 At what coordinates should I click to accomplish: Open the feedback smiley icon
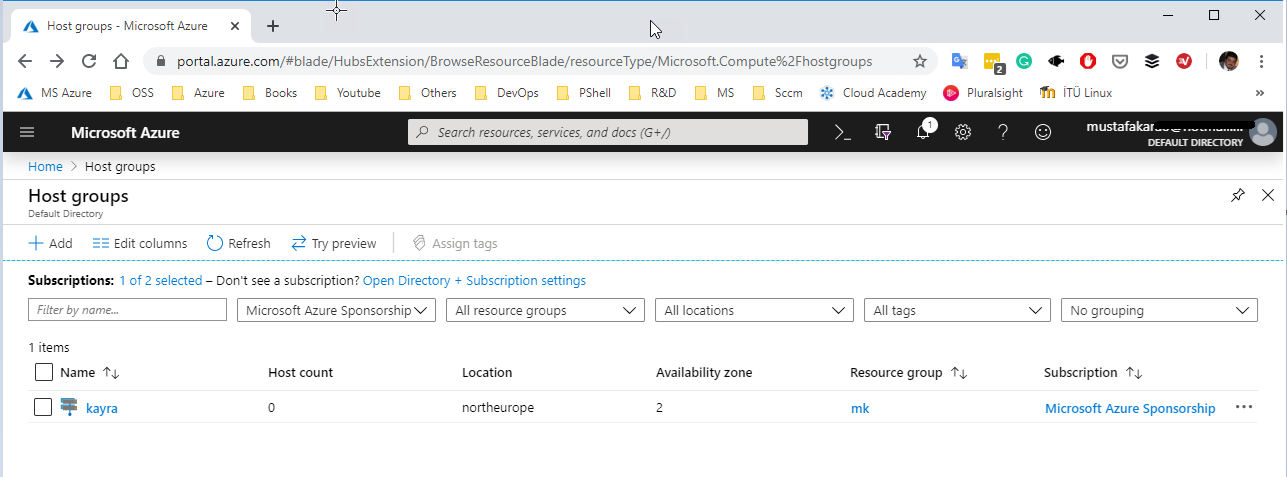point(1043,132)
